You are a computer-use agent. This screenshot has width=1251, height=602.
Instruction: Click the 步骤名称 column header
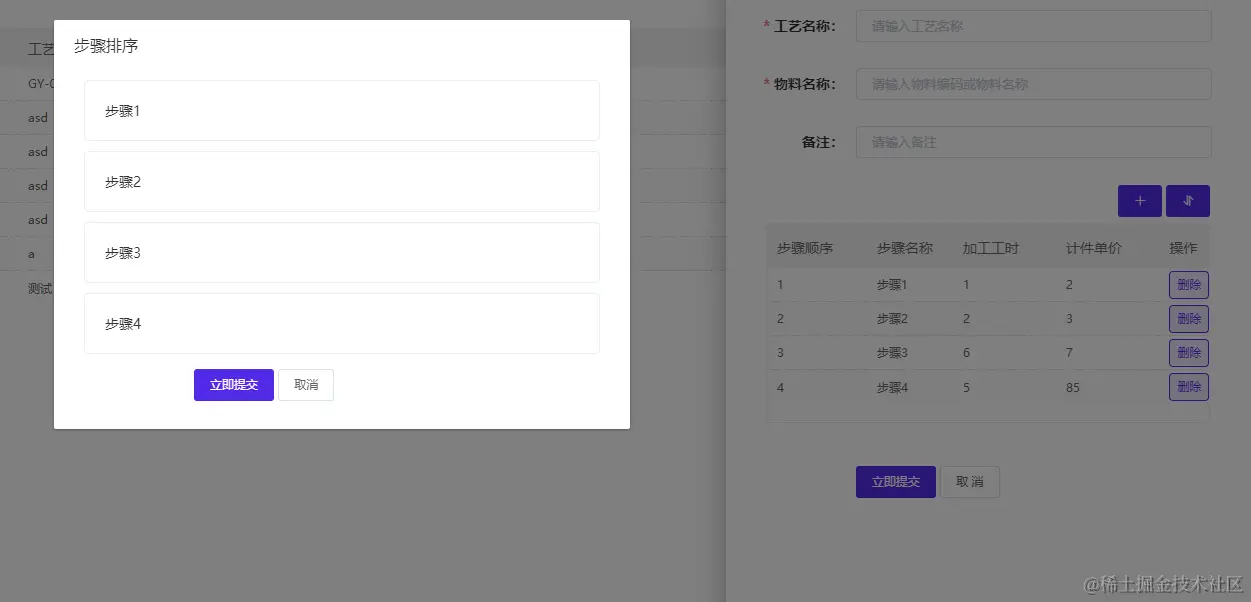[x=905, y=248]
